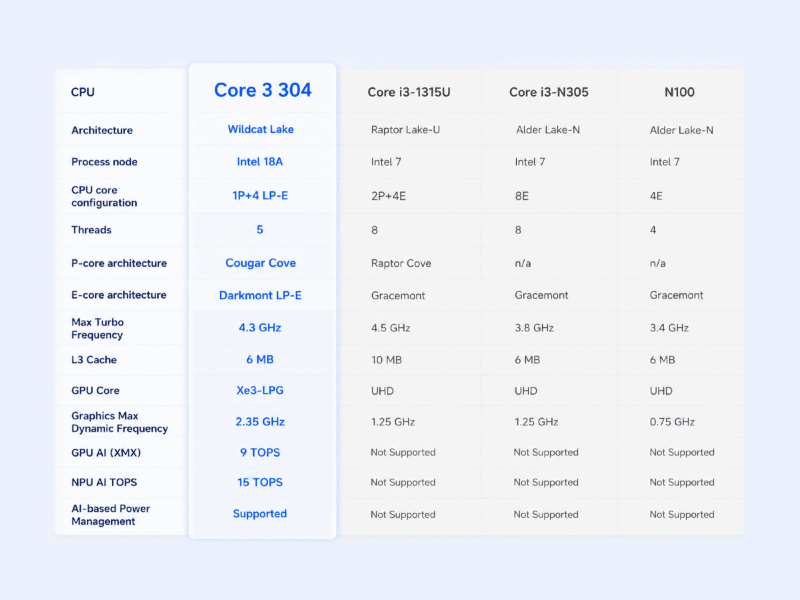Select the '8E' cell

point(521,196)
